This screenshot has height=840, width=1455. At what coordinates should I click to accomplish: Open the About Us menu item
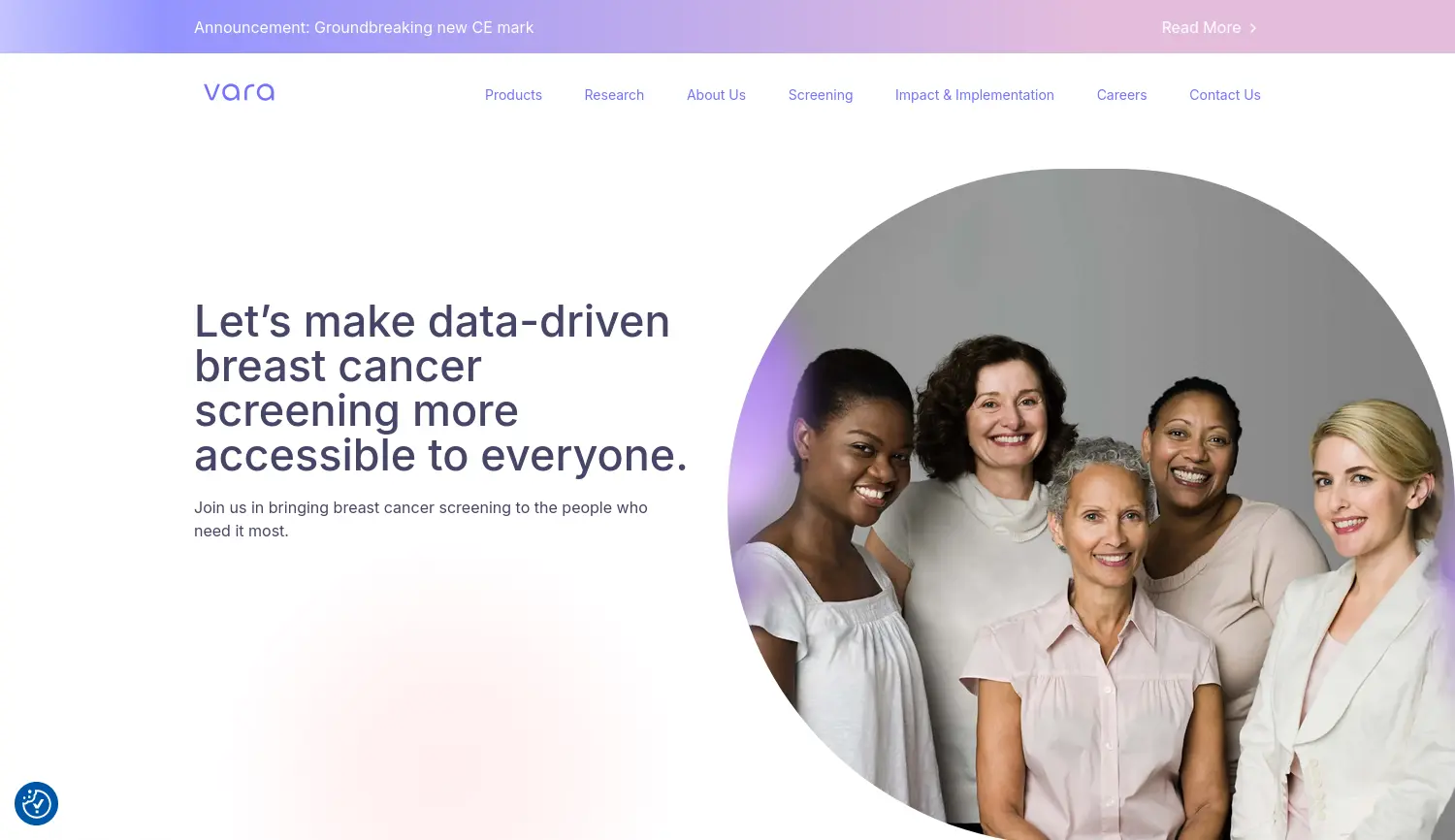[x=716, y=95]
